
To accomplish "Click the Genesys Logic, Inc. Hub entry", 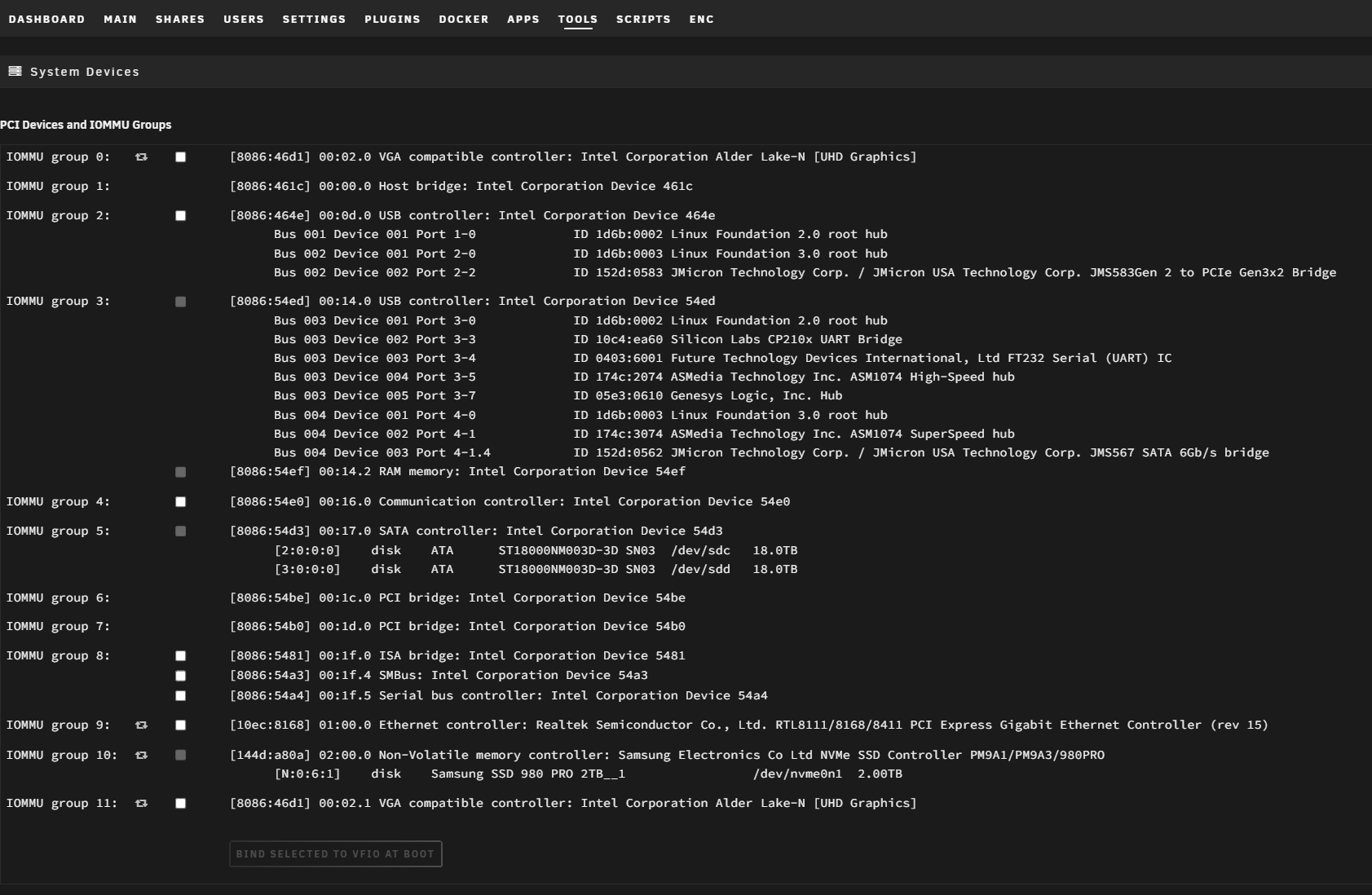I will coord(558,396).
